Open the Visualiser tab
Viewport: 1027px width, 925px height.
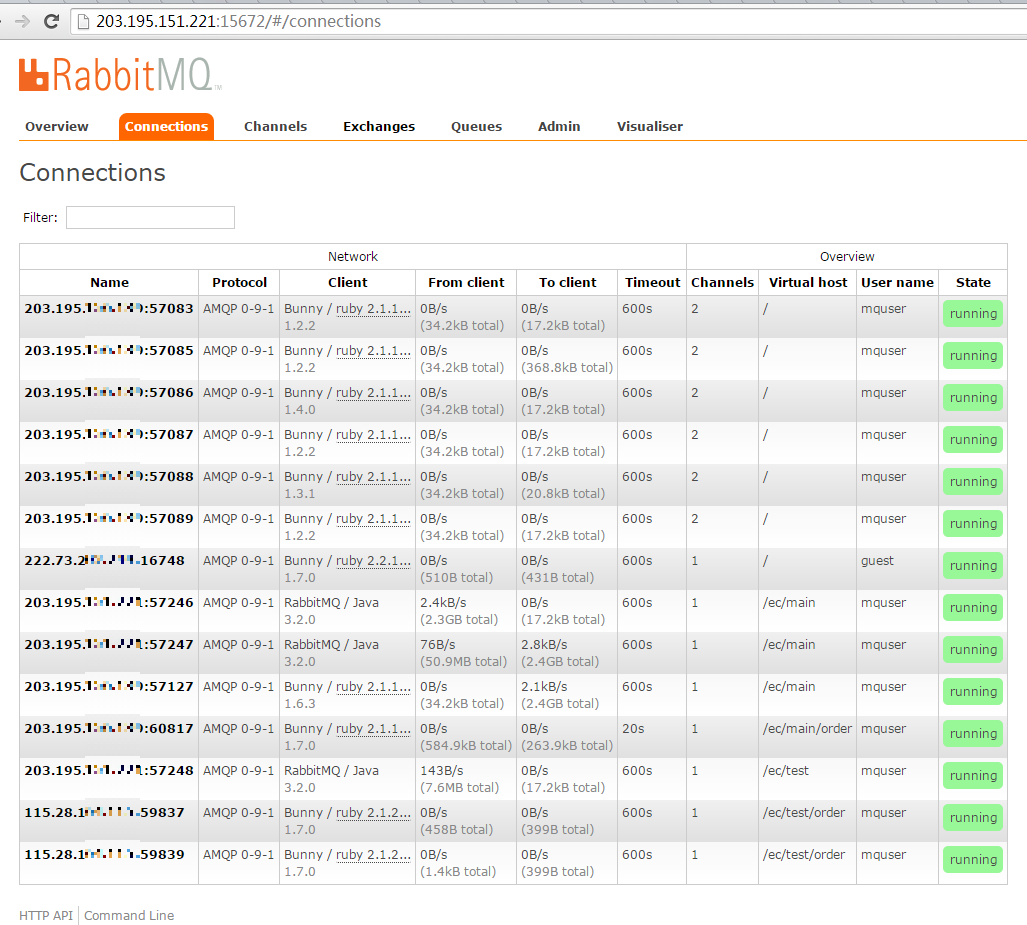(x=650, y=126)
